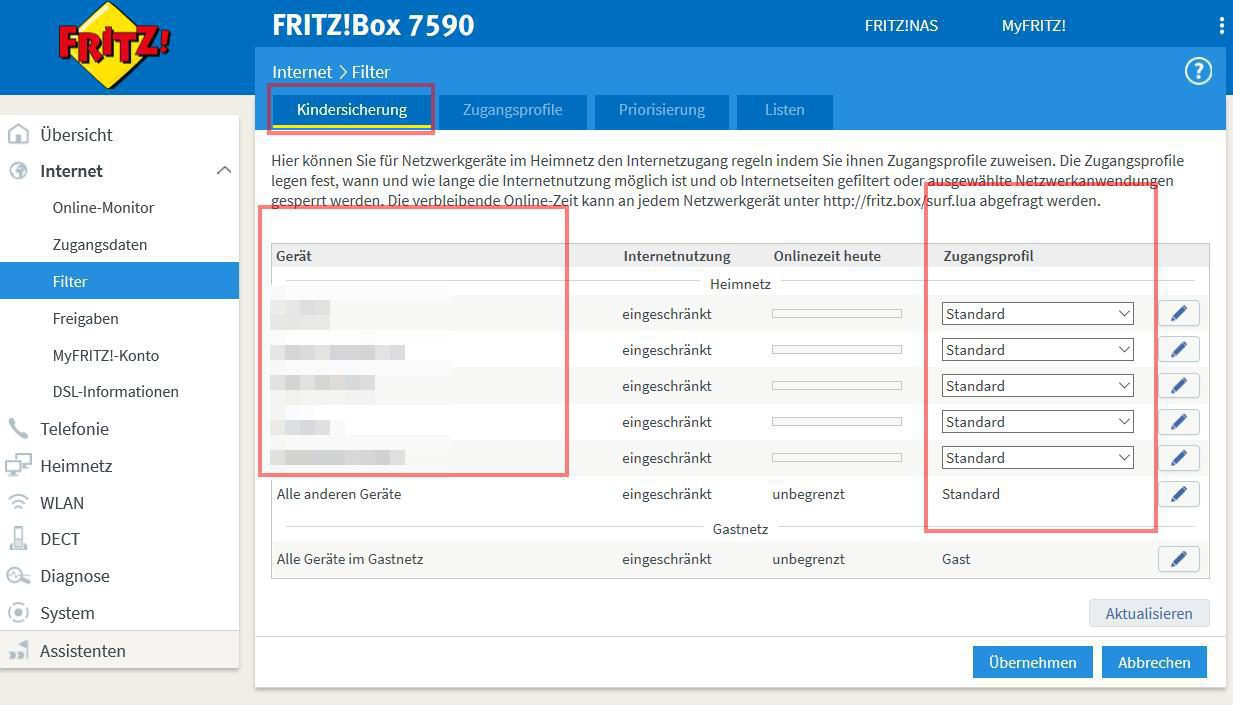The height and width of the screenshot is (705, 1233).
Task: Click the FRITZ!Box 7590 title
Action: 373,25
